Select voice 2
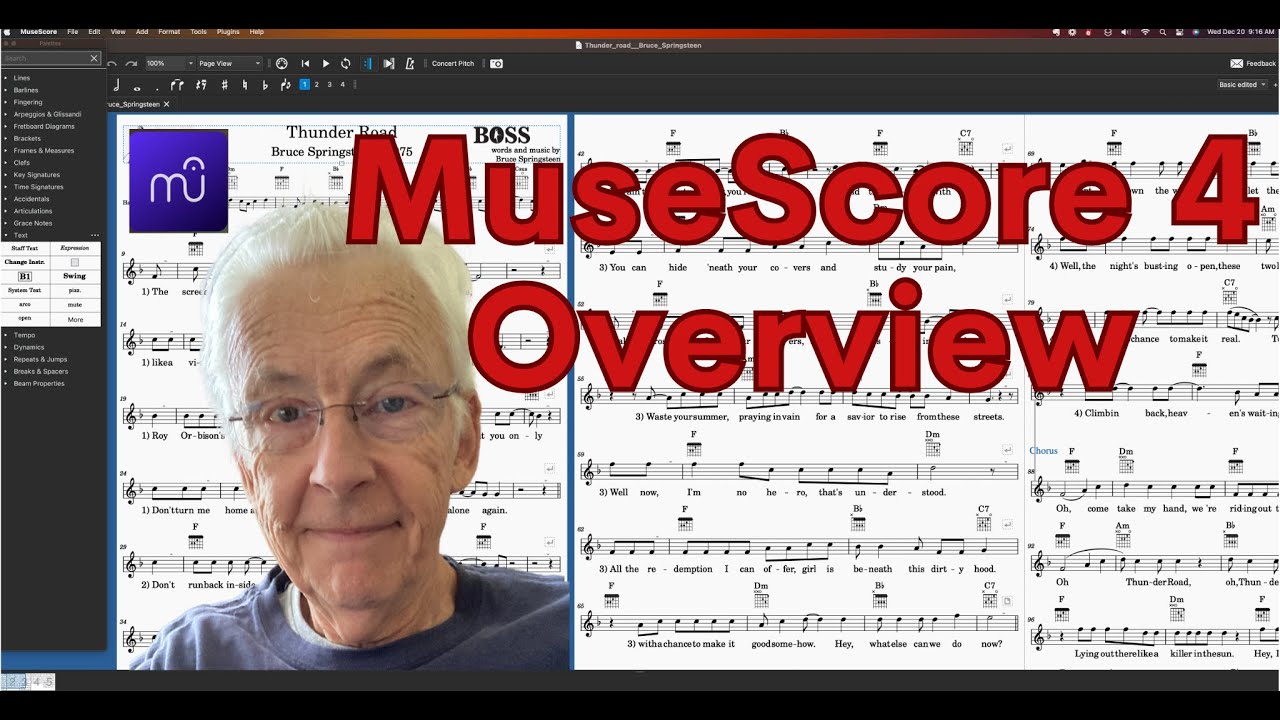 point(317,85)
